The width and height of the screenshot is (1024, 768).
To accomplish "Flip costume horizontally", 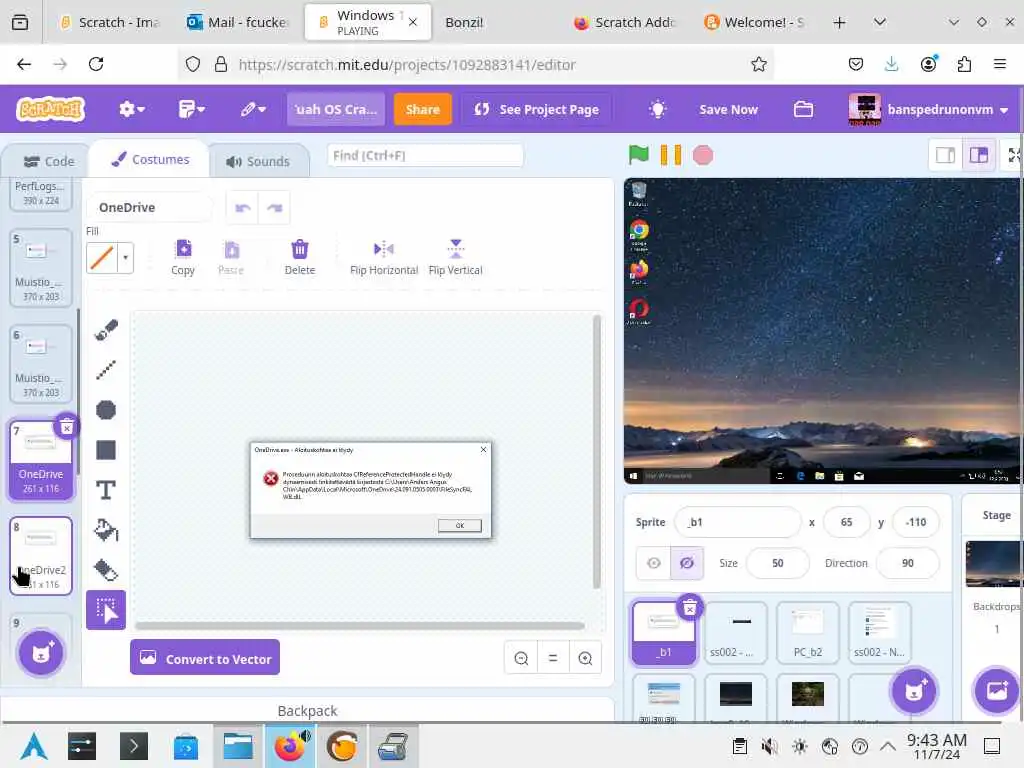I will [x=384, y=257].
